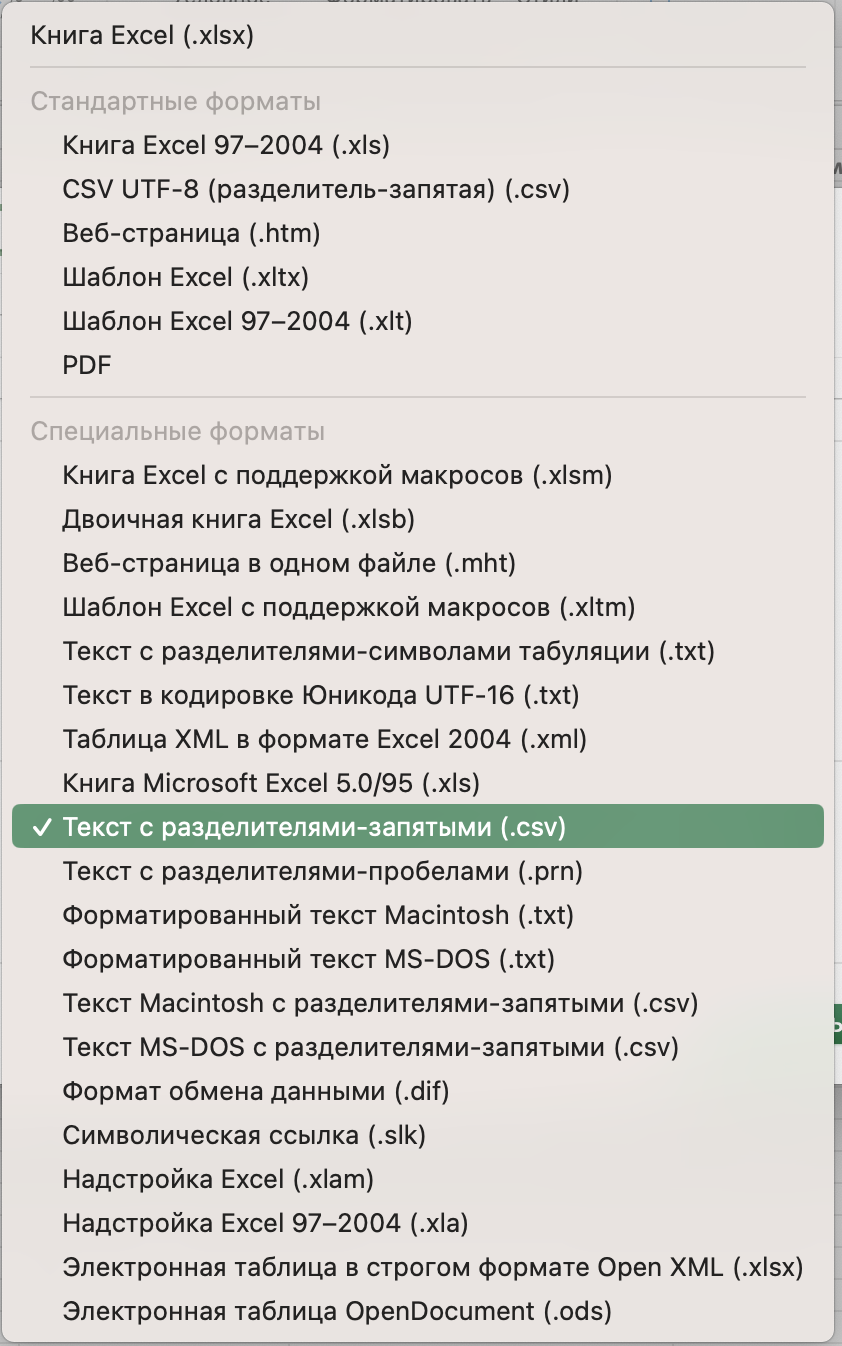The height and width of the screenshot is (1346, 842).
Task: Choose Форматированный текст MS-DOS (.txt)
Action: tap(308, 960)
